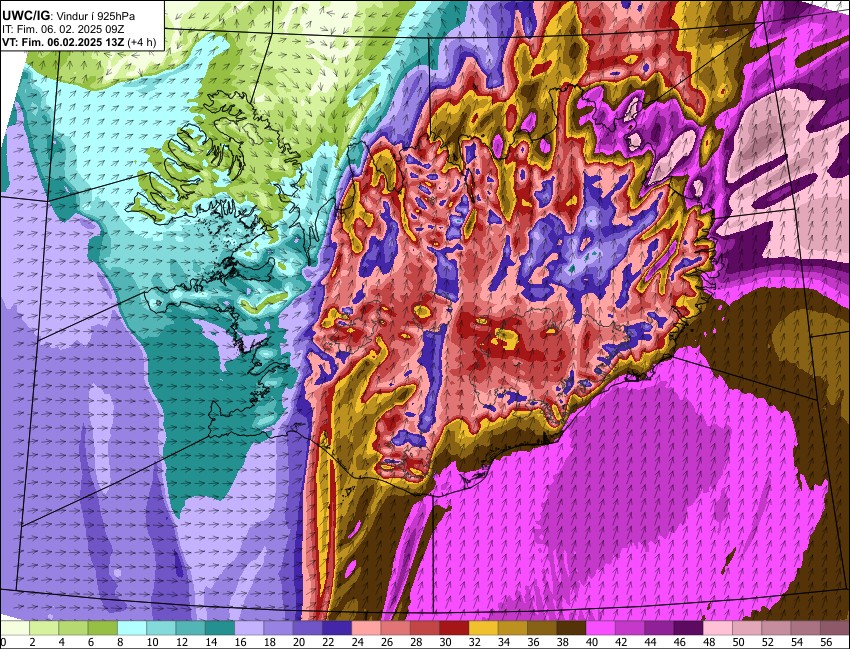Click the legend swatch between 30 and 32

point(454,628)
